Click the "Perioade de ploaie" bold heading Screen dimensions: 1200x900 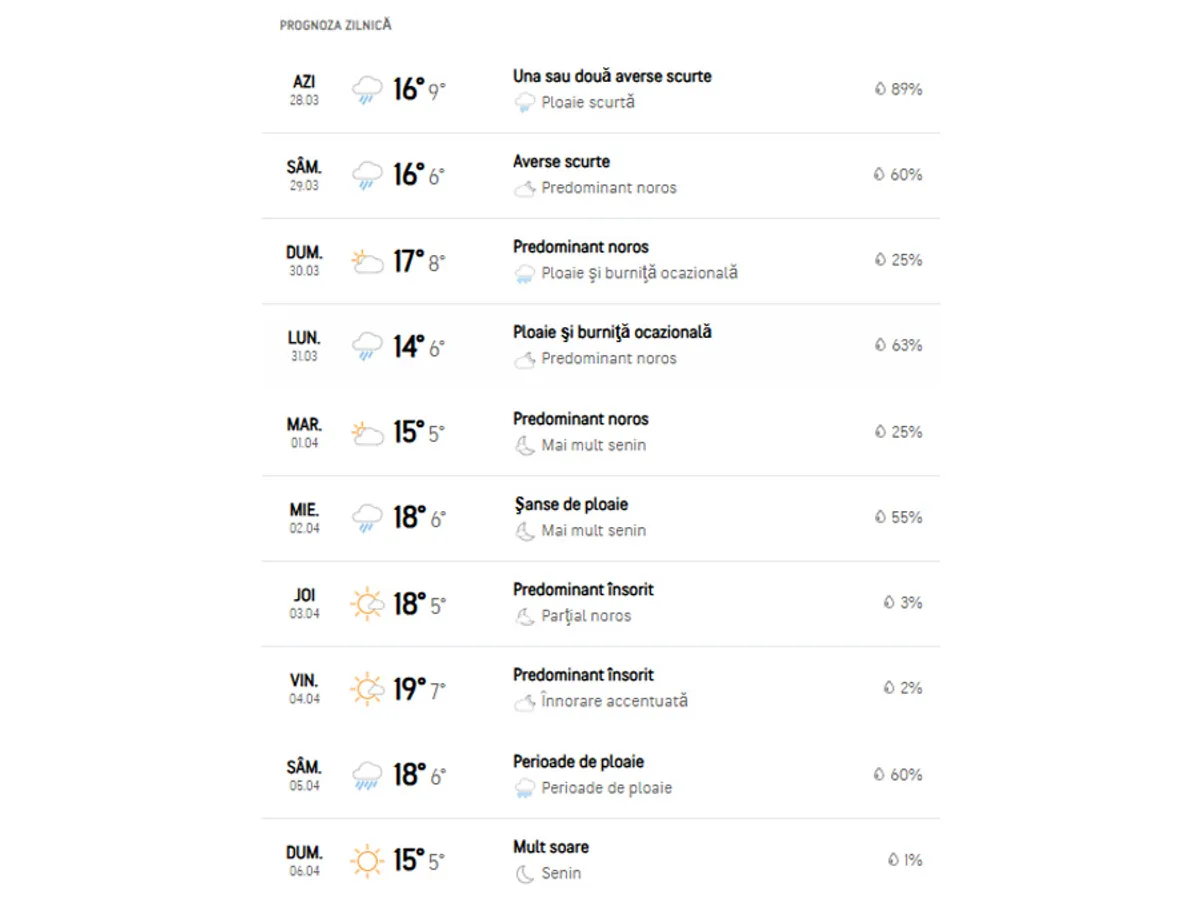[x=578, y=762]
